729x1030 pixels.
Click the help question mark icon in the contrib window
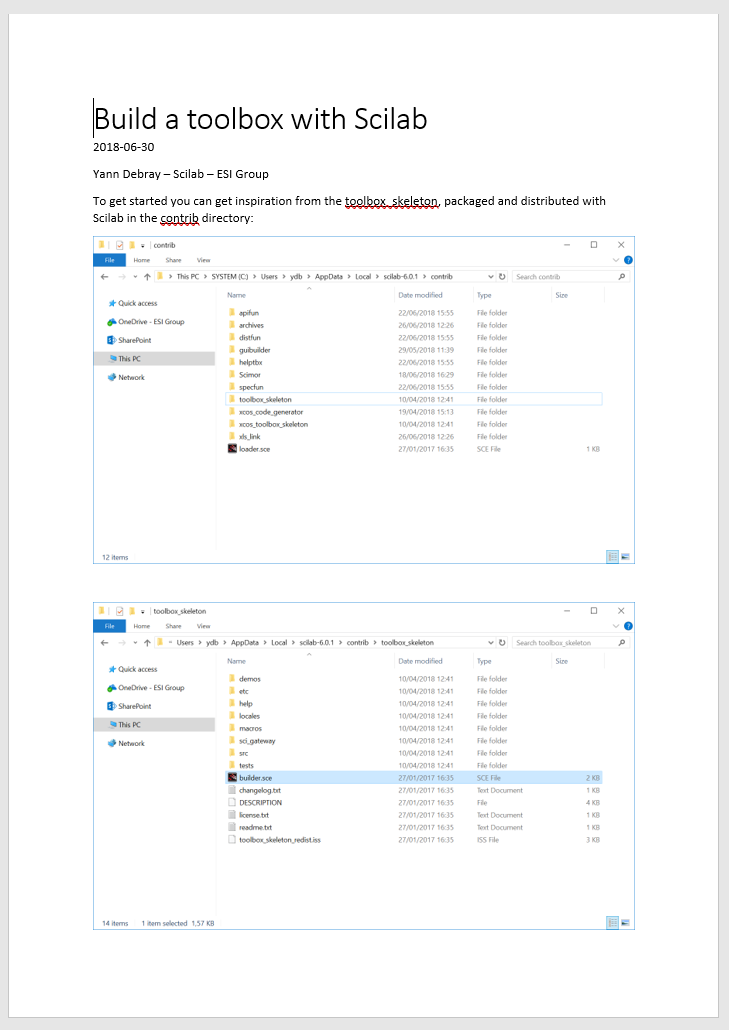pyautogui.click(x=628, y=260)
